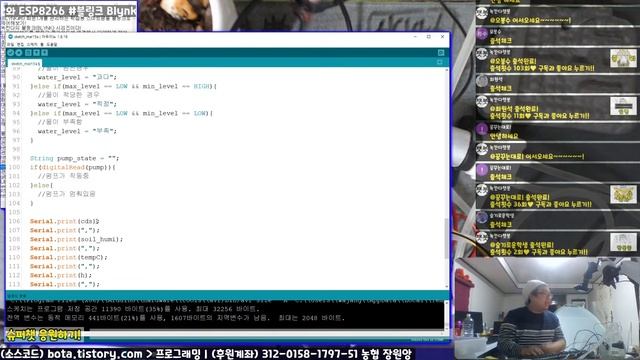Image resolution: width=640 pixels, height=360 pixels.
Task: Click the sticker image beside the 오봉수 attendance message
Action: (x=623, y=58)
